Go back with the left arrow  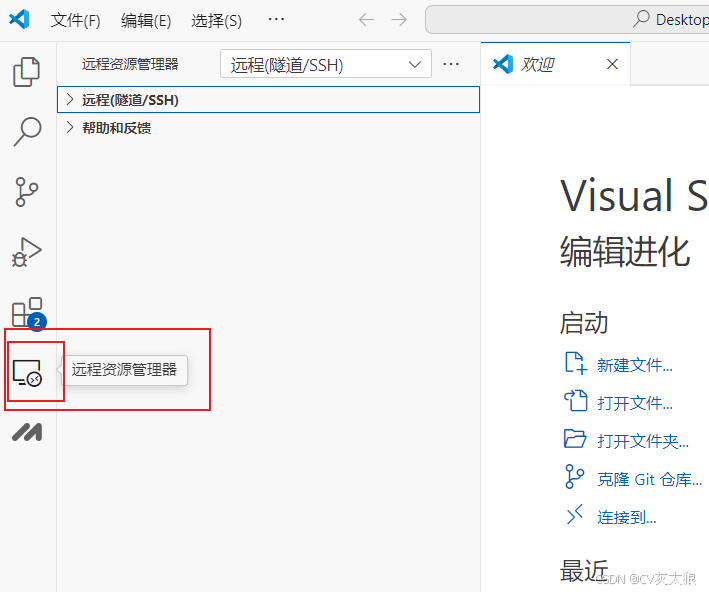pyautogui.click(x=366, y=19)
